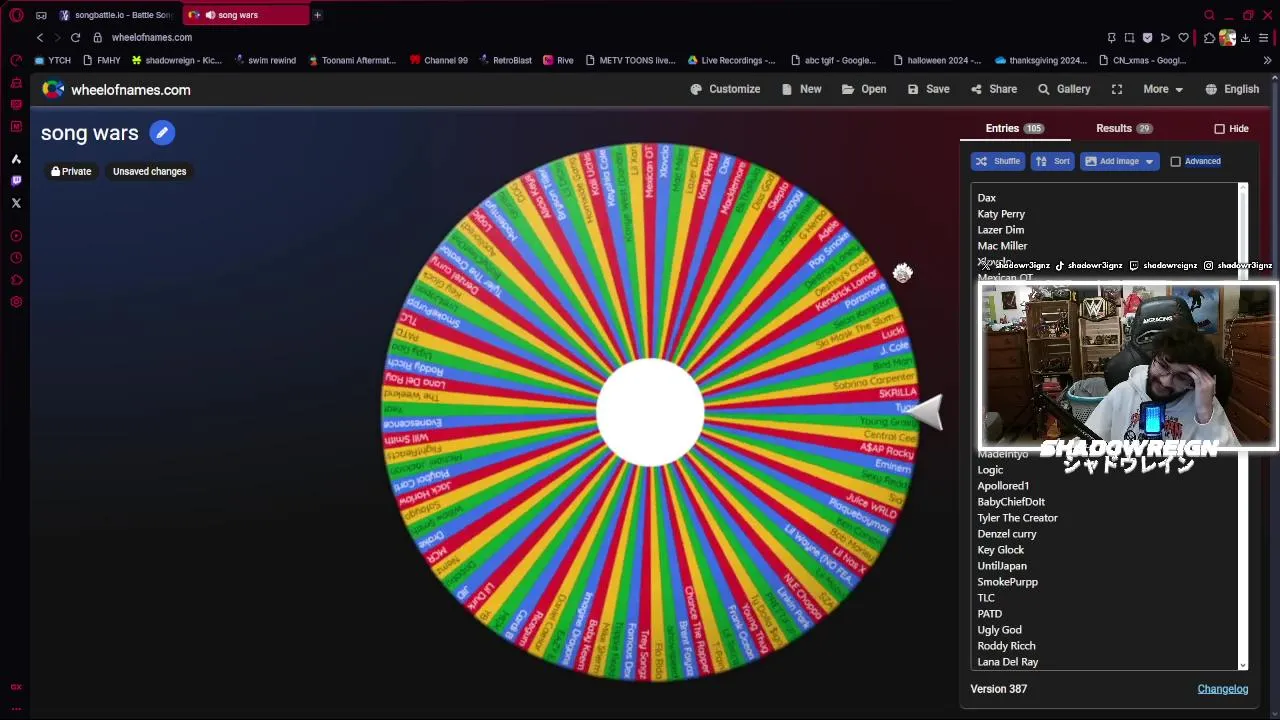Switch to the Entries tab
The image size is (1280, 720).
(1014, 128)
